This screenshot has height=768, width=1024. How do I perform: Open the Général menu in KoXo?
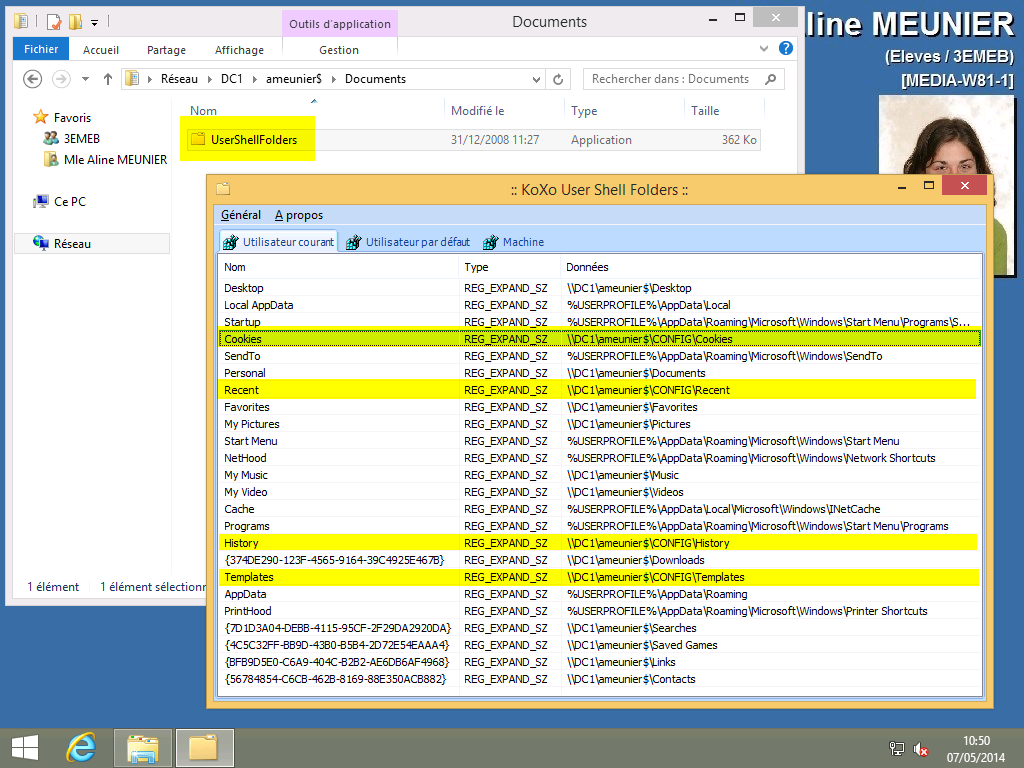240,215
